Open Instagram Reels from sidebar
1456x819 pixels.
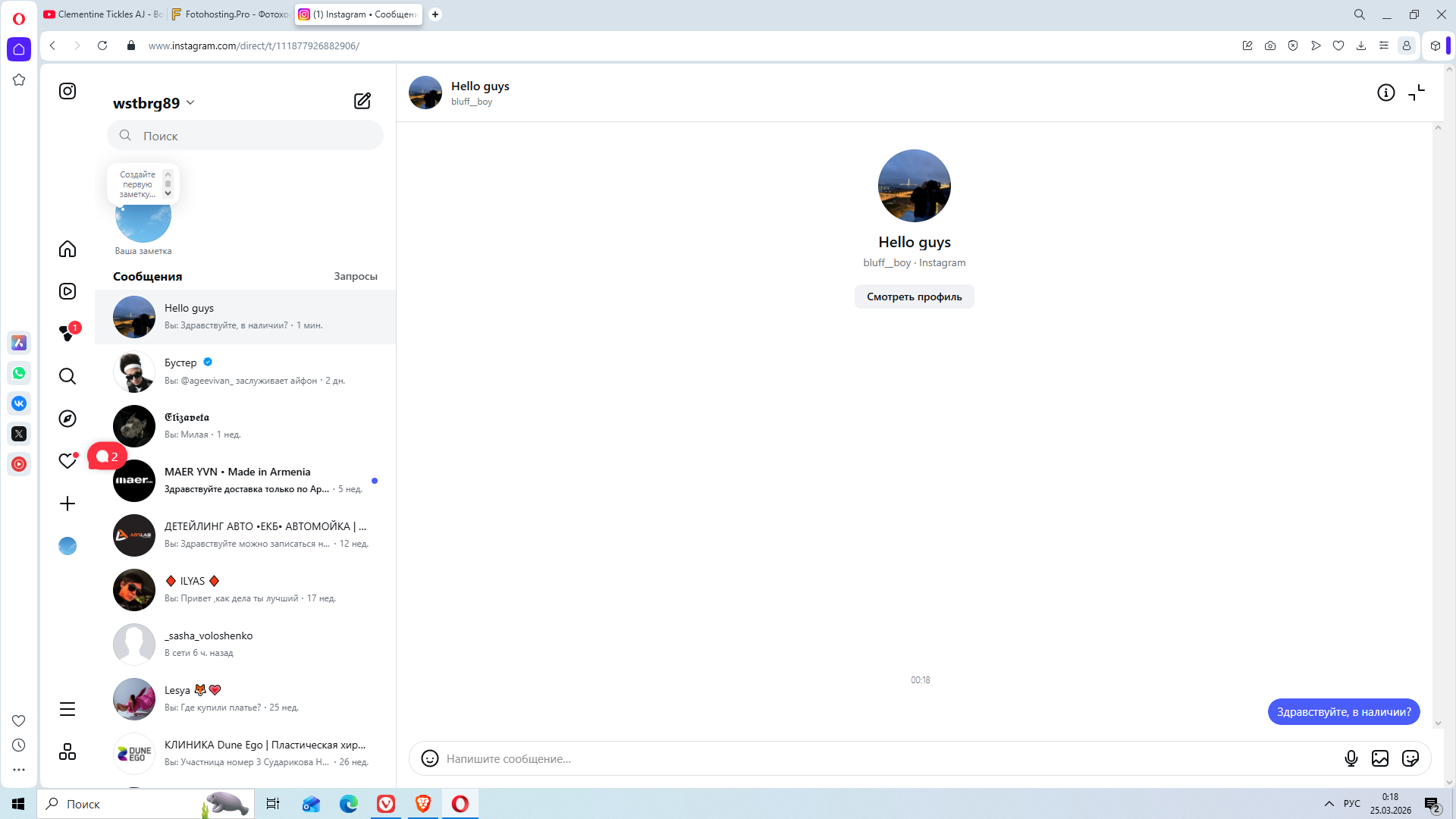pyautogui.click(x=67, y=291)
